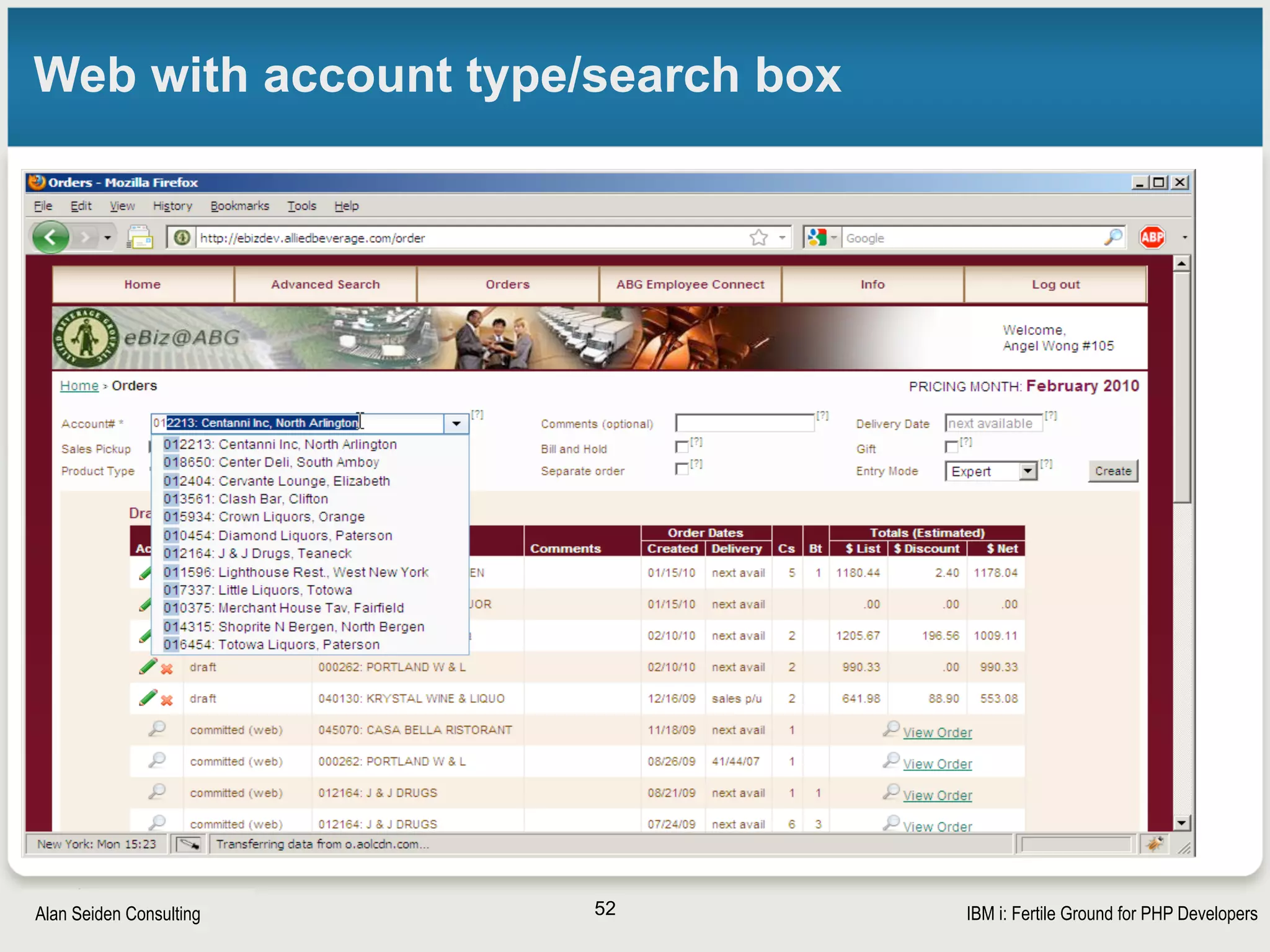Click View Order for 08/21/09 J & J Drugs
1270x952 pixels.
937,796
